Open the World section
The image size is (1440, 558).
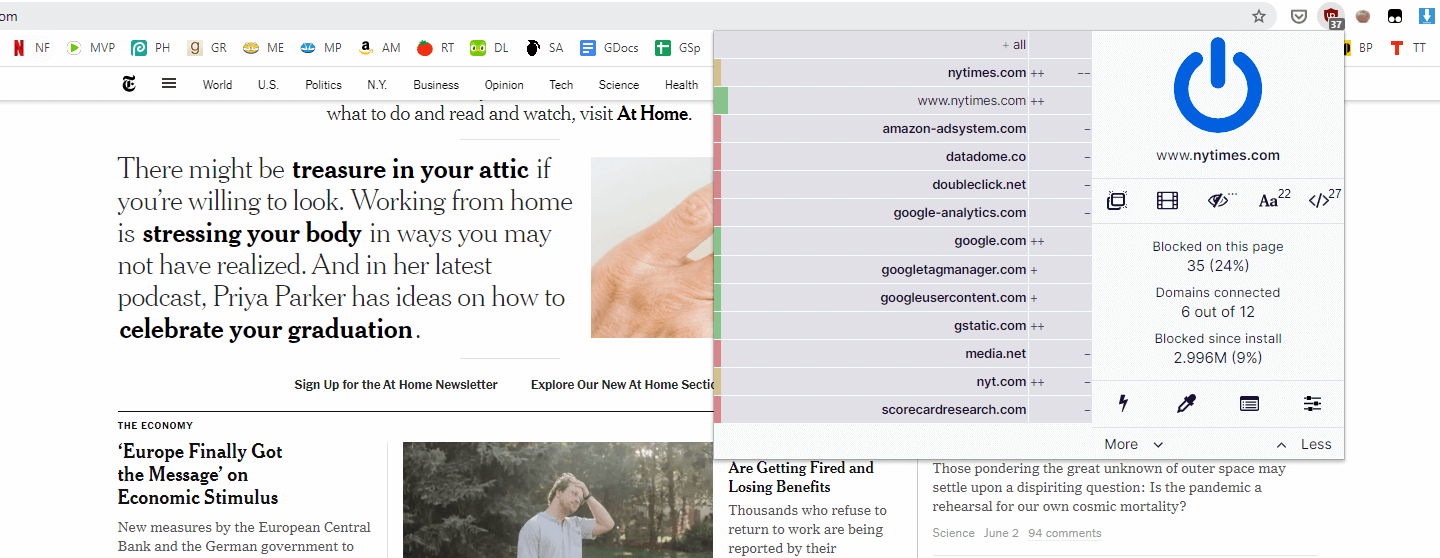(217, 85)
